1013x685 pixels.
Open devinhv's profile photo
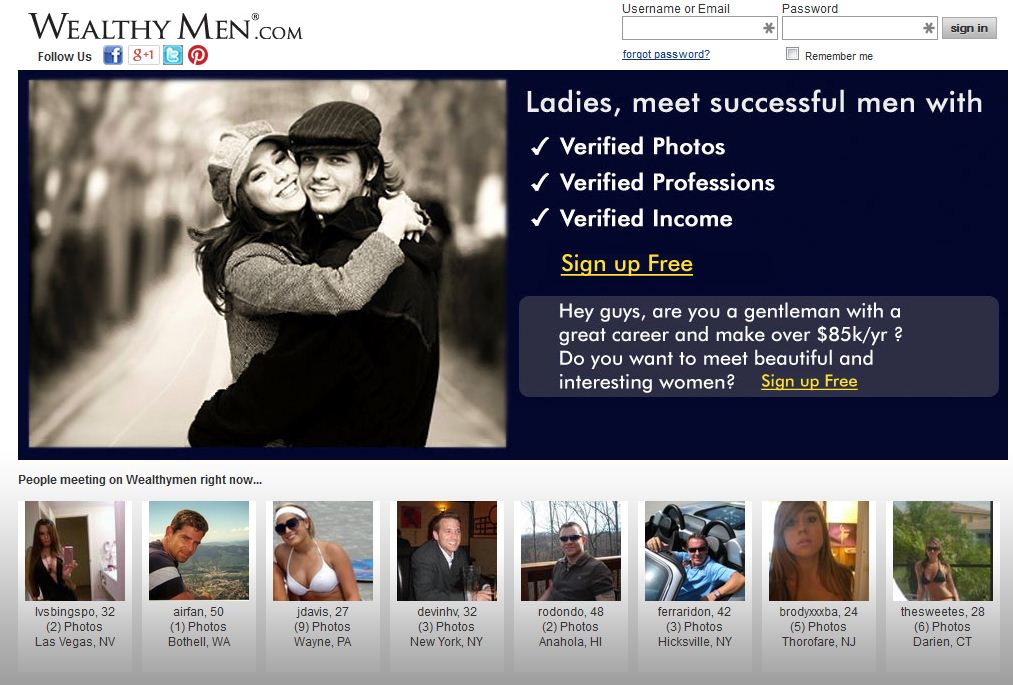447,551
